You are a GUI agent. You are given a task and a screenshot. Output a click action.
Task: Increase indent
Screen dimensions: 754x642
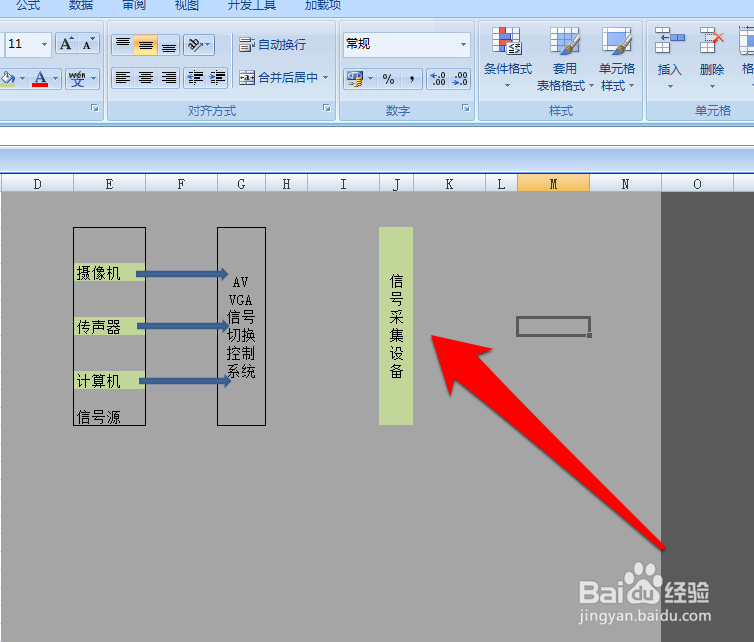pos(217,77)
